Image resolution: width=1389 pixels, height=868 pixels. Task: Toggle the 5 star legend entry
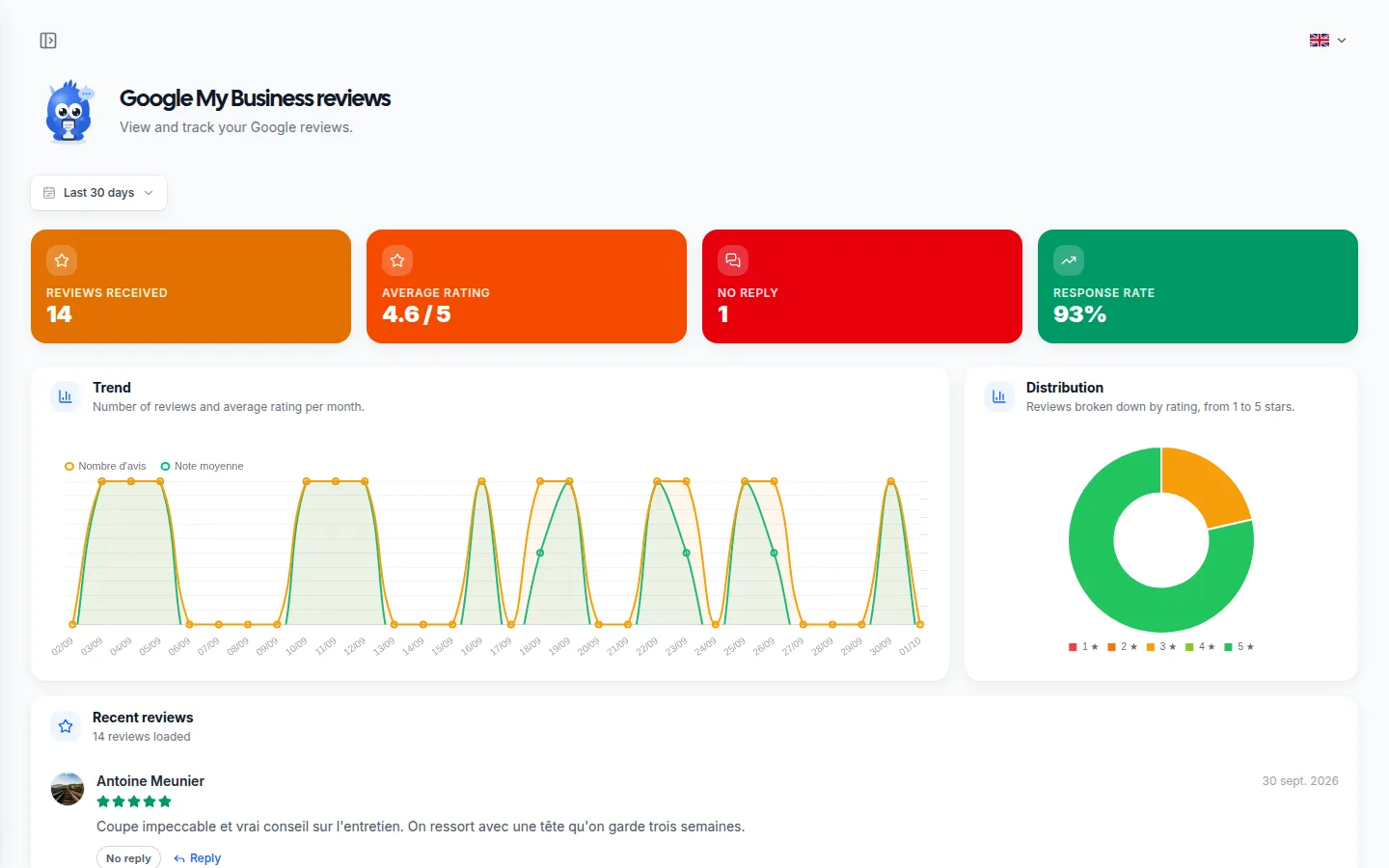[1239, 647]
